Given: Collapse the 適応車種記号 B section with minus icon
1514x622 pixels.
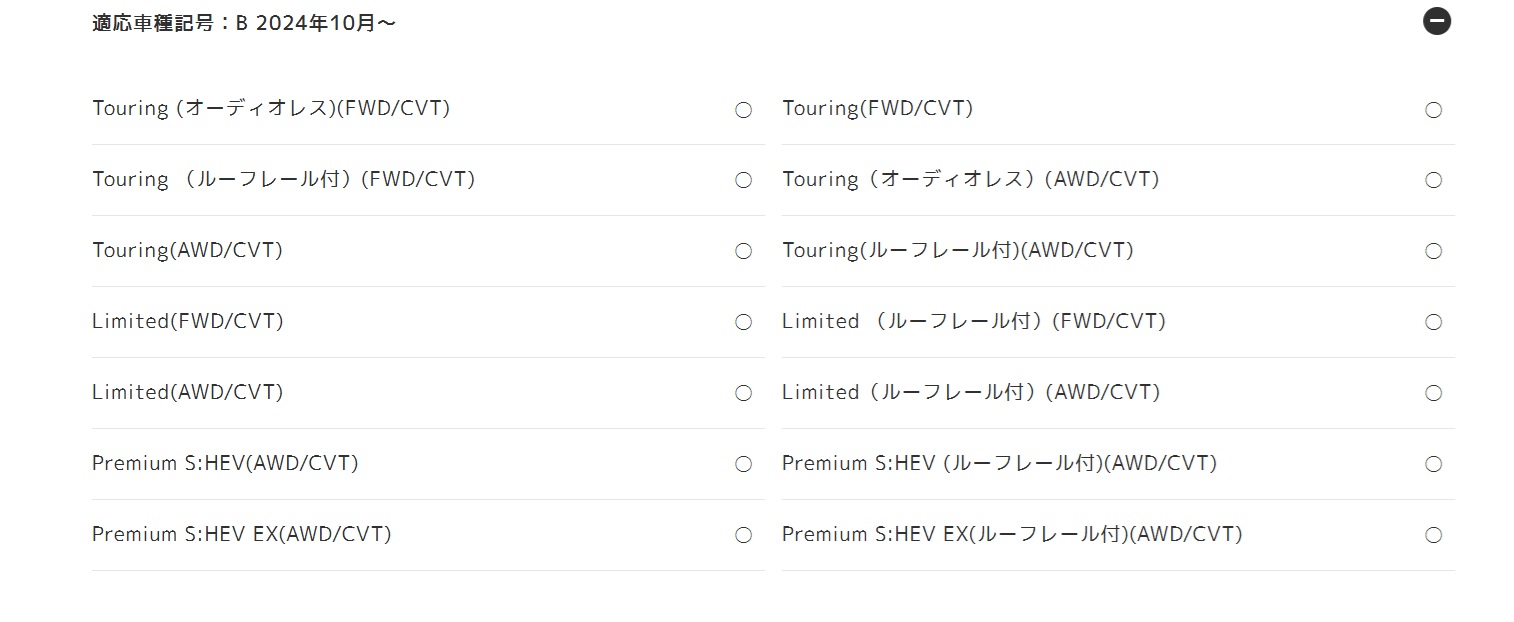Looking at the screenshot, I should (1436, 21).
